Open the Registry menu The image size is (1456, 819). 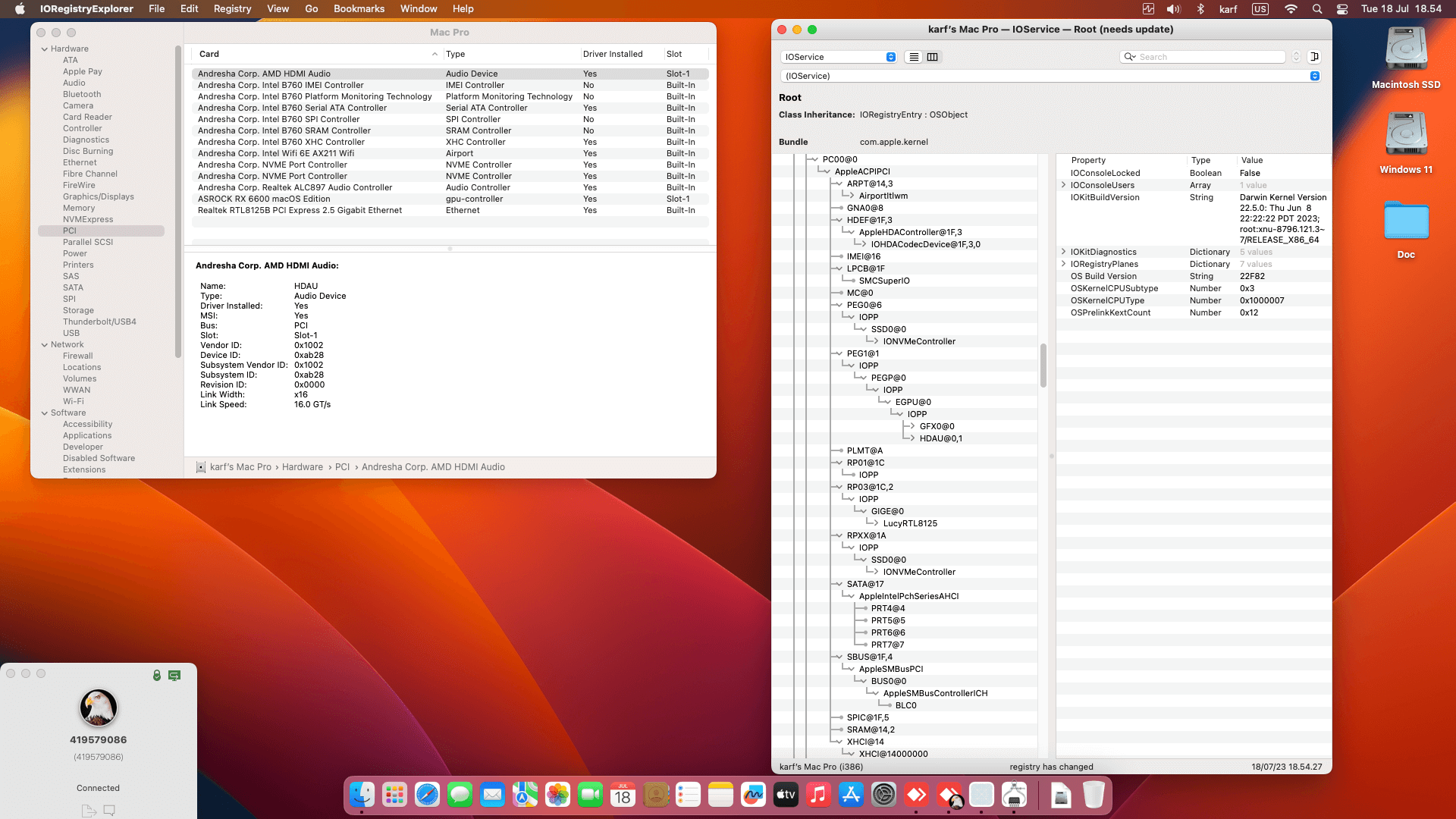pos(232,9)
